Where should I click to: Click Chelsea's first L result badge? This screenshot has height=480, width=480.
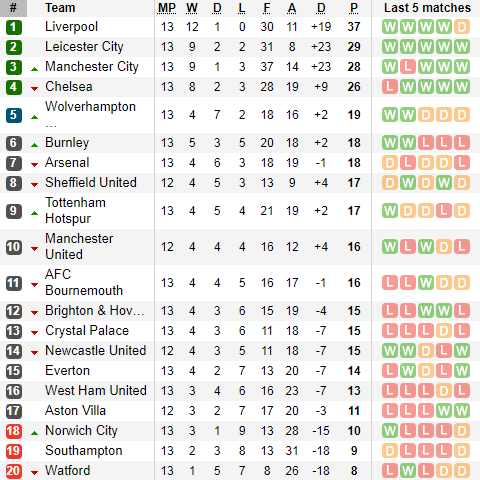390,87
